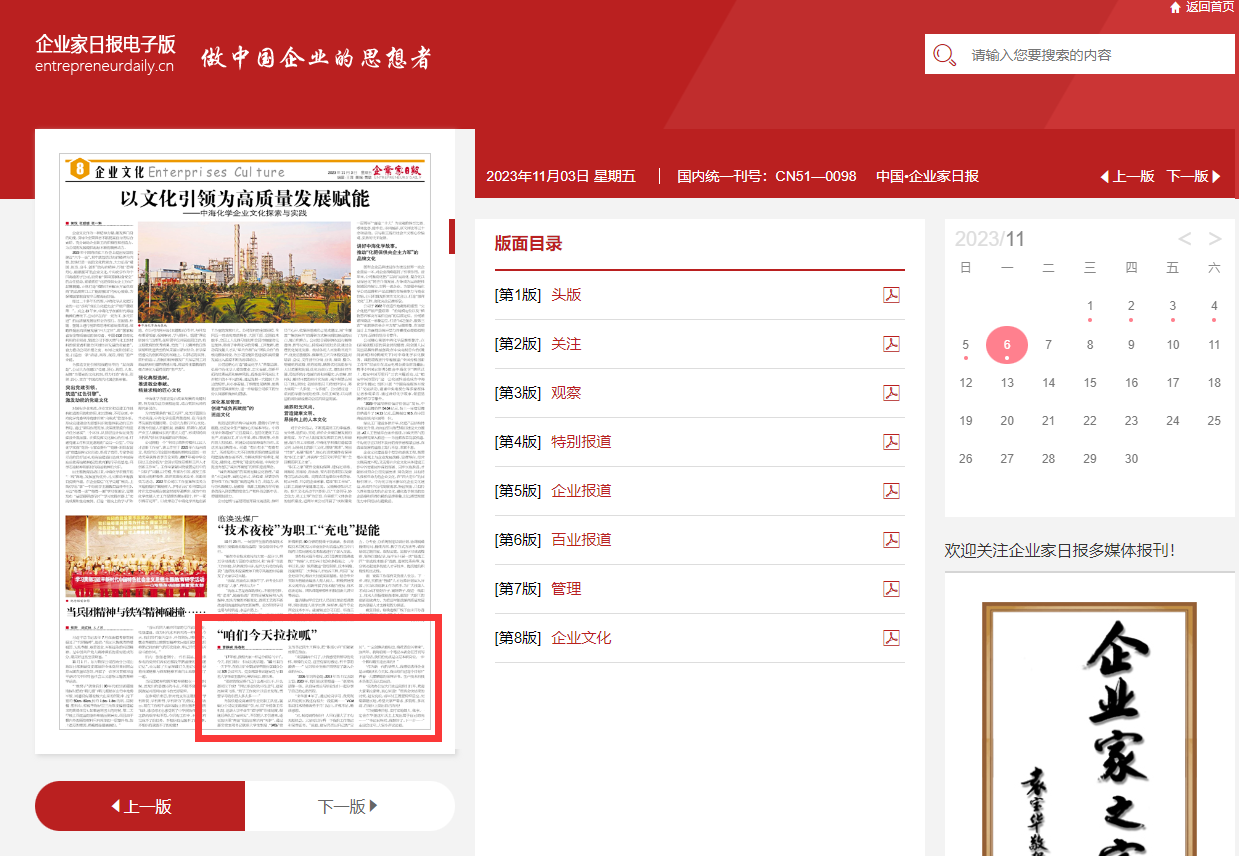1239x856 pixels.
Task: Open PDF icon for 第8版 企业文化
Action: [891, 638]
